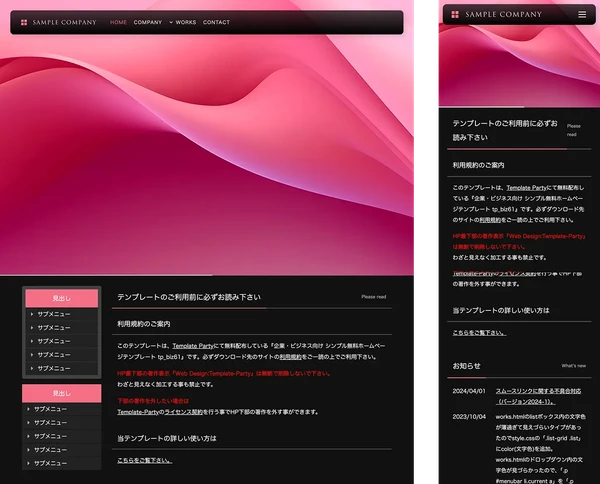Click 利用規約のご案内 subheading in desktop view
Image resolution: width=600 pixels, height=484 pixels.
[144, 324]
